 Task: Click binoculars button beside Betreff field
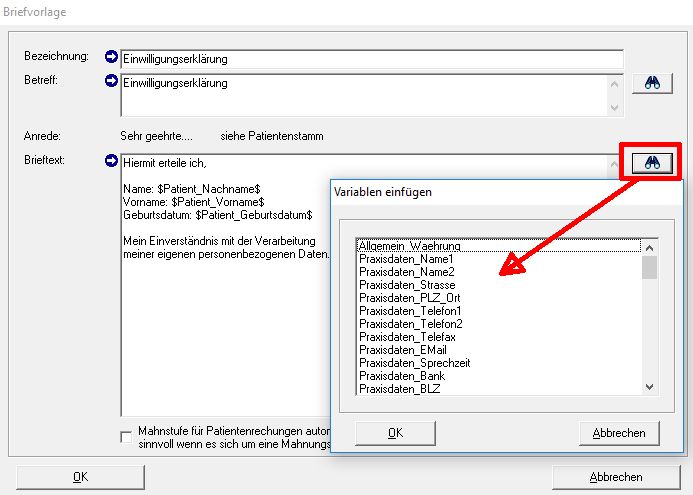[x=651, y=84]
